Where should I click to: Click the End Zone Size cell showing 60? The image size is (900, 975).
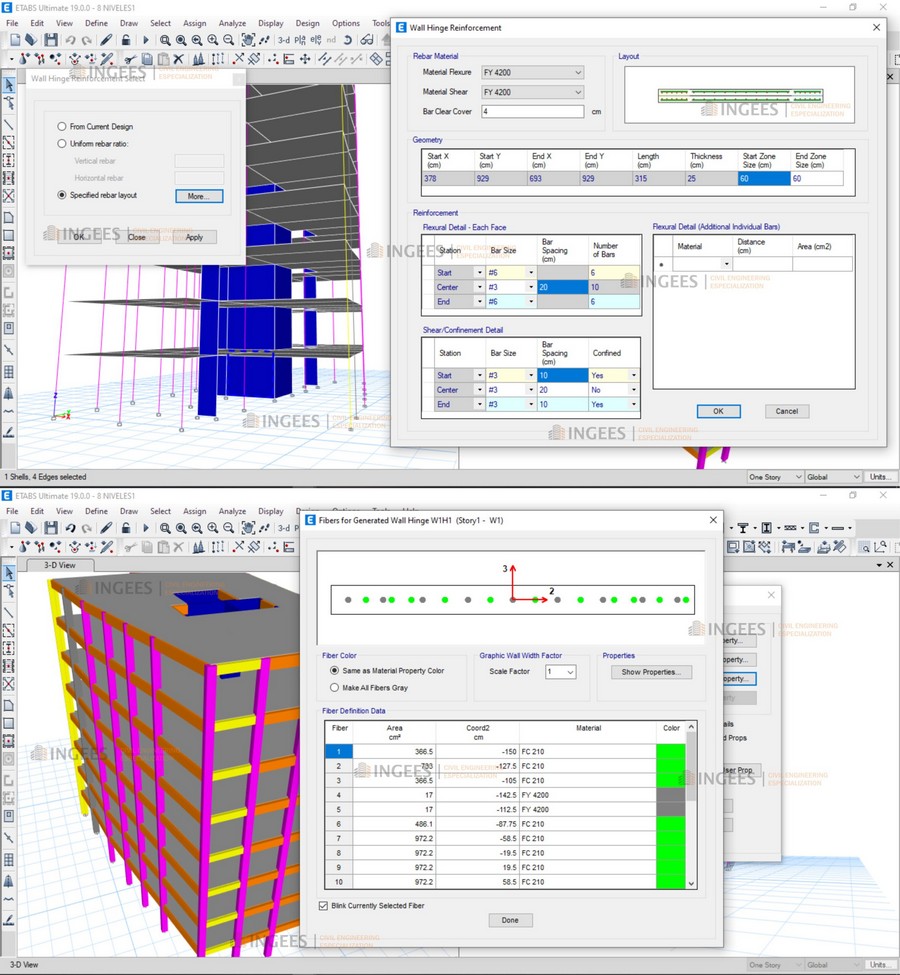coord(817,178)
